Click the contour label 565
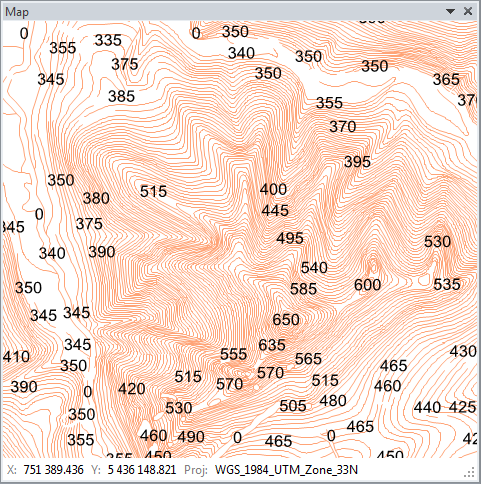Viewport: 481px width, 484px height. [x=308, y=359]
